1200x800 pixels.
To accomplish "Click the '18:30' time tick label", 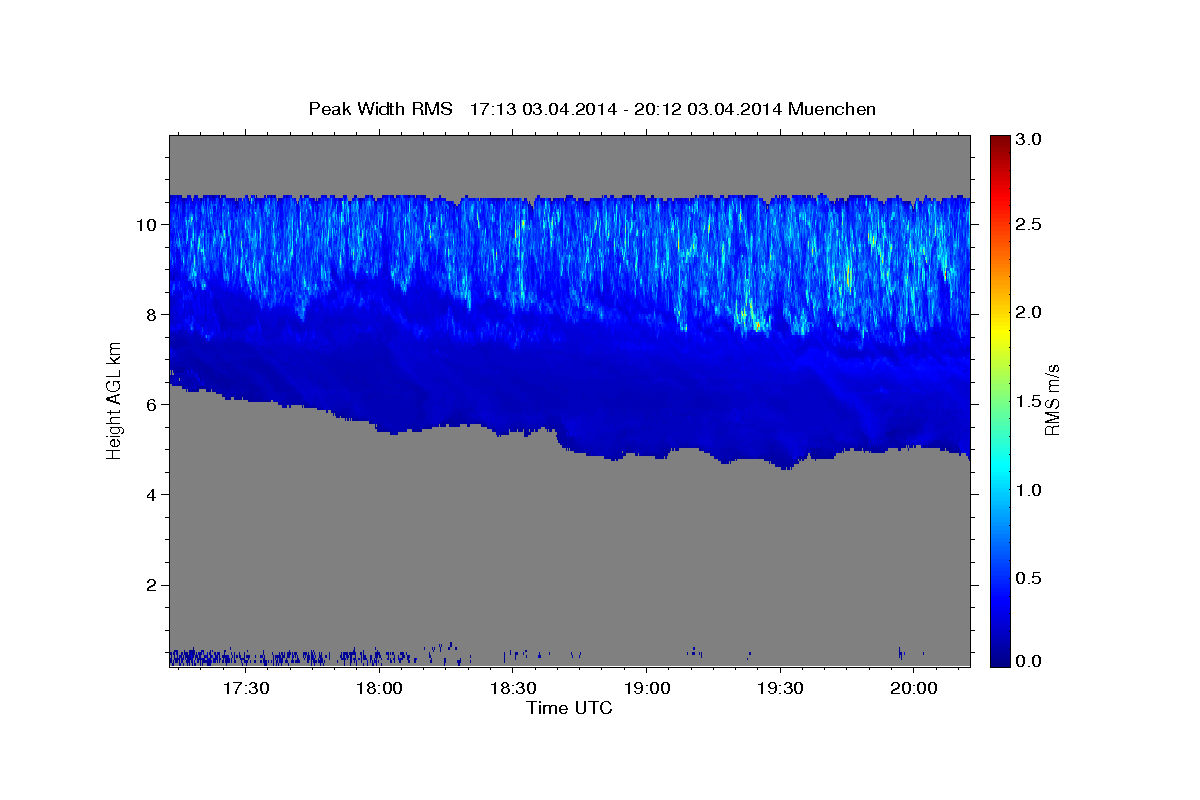I will click(x=513, y=688).
